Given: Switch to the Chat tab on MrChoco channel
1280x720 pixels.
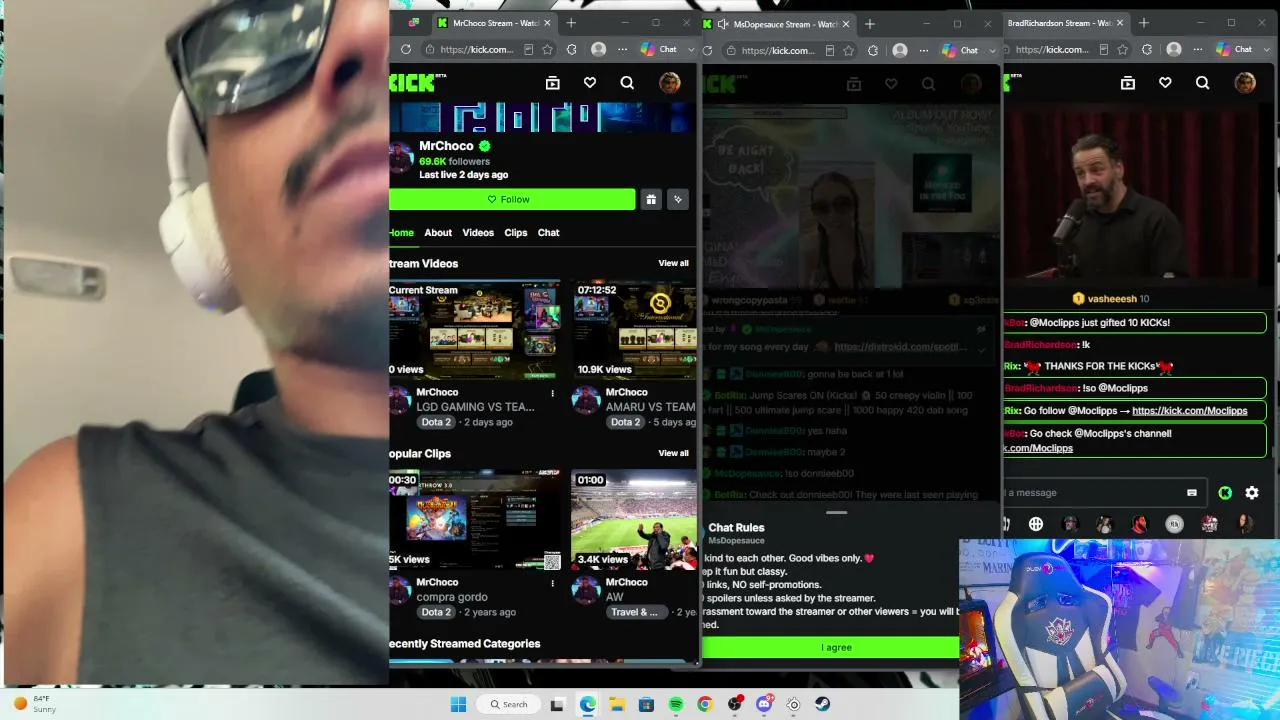Looking at the screenshot, I should 549,232.
